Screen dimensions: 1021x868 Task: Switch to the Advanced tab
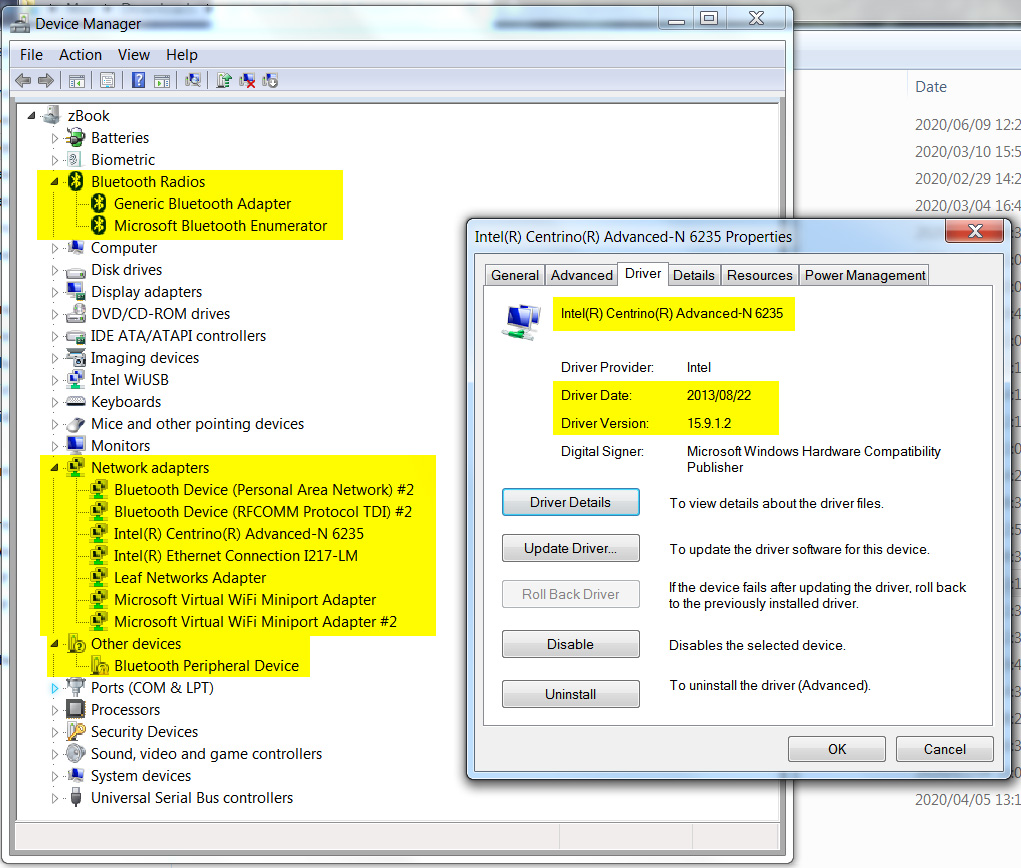click(581, 275)
